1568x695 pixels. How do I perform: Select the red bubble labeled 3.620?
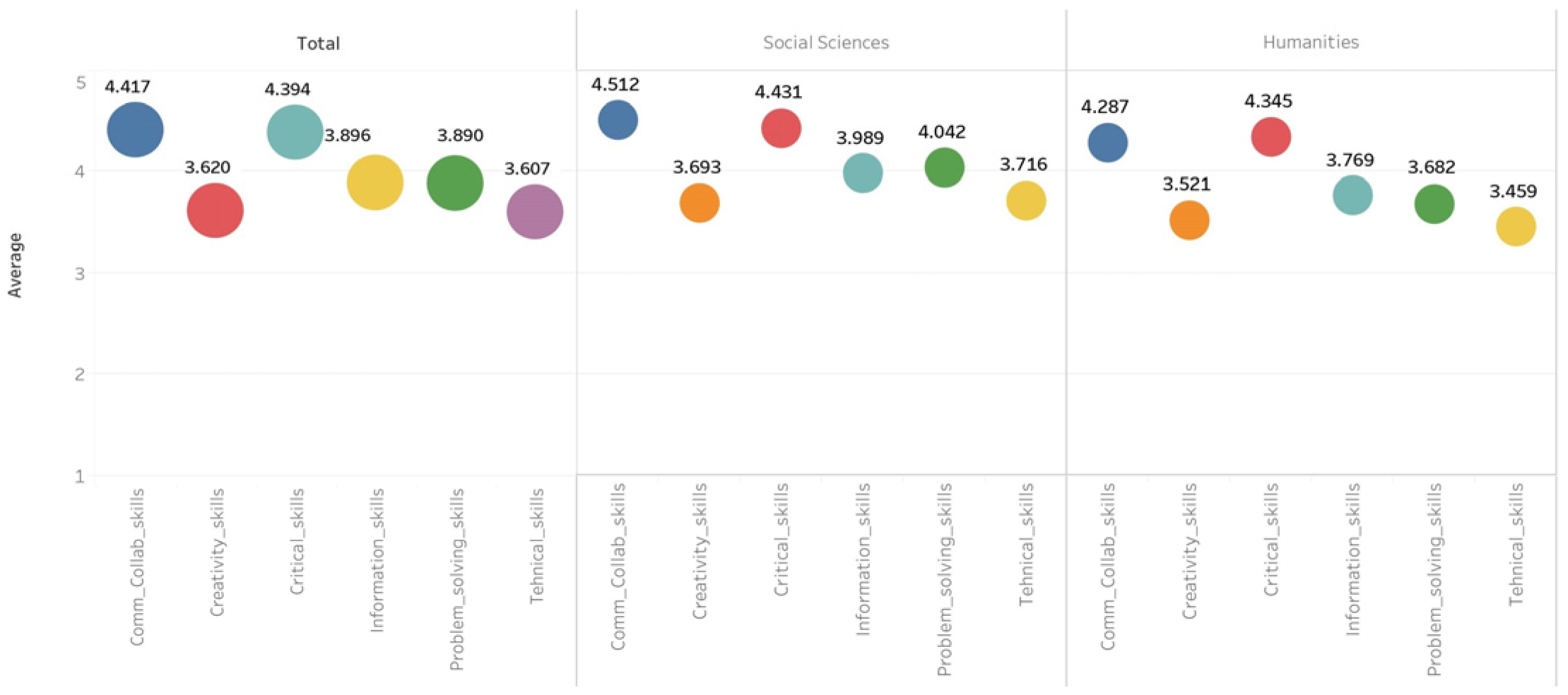pos(215,210)
